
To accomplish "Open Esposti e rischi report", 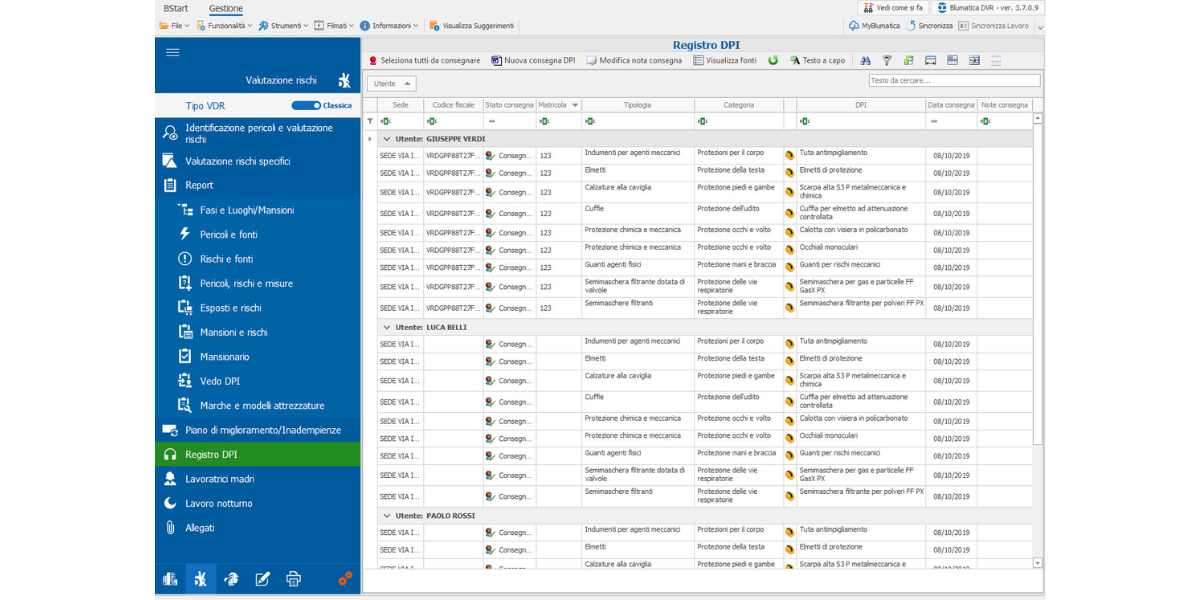I will coord(258,308).
